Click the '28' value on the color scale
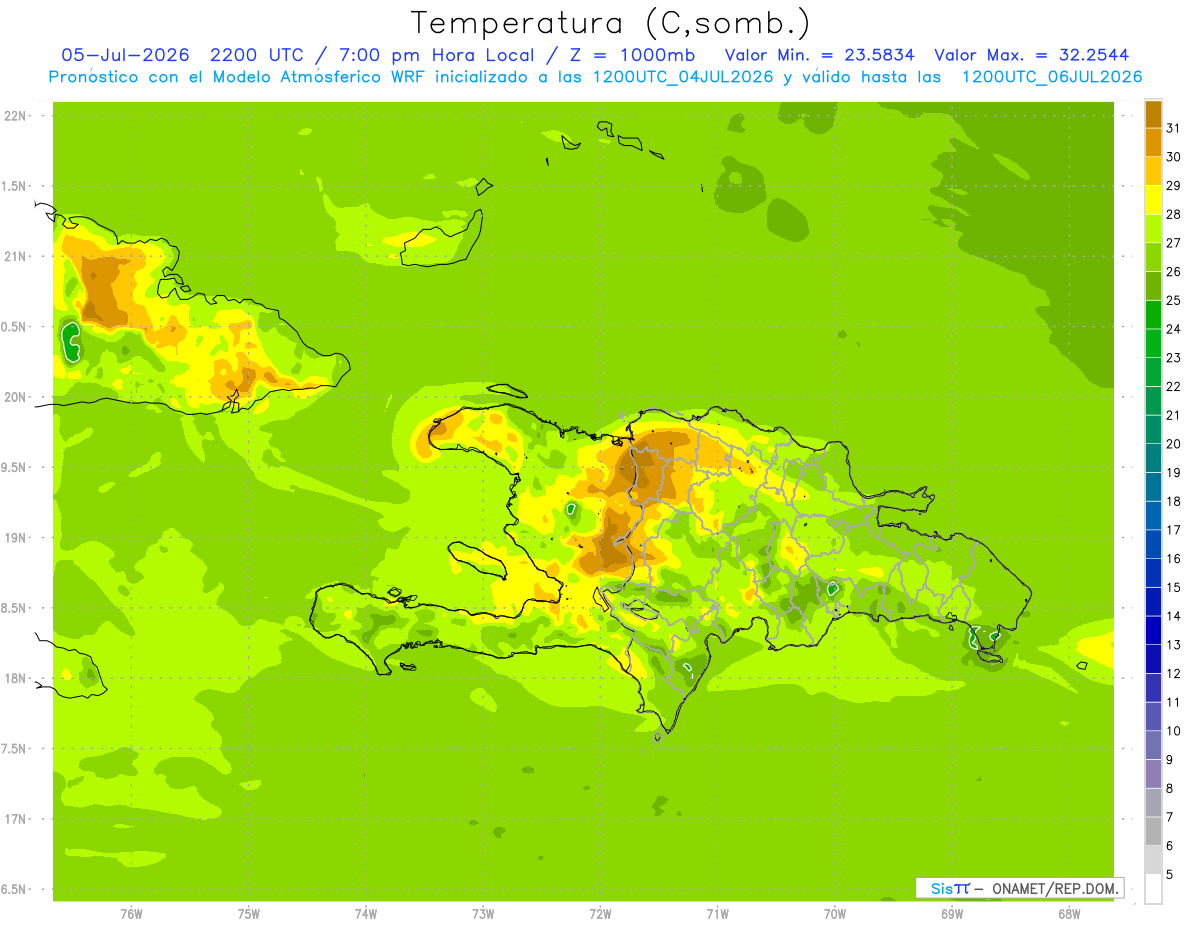1200x927 pixels. point(1173,214)
